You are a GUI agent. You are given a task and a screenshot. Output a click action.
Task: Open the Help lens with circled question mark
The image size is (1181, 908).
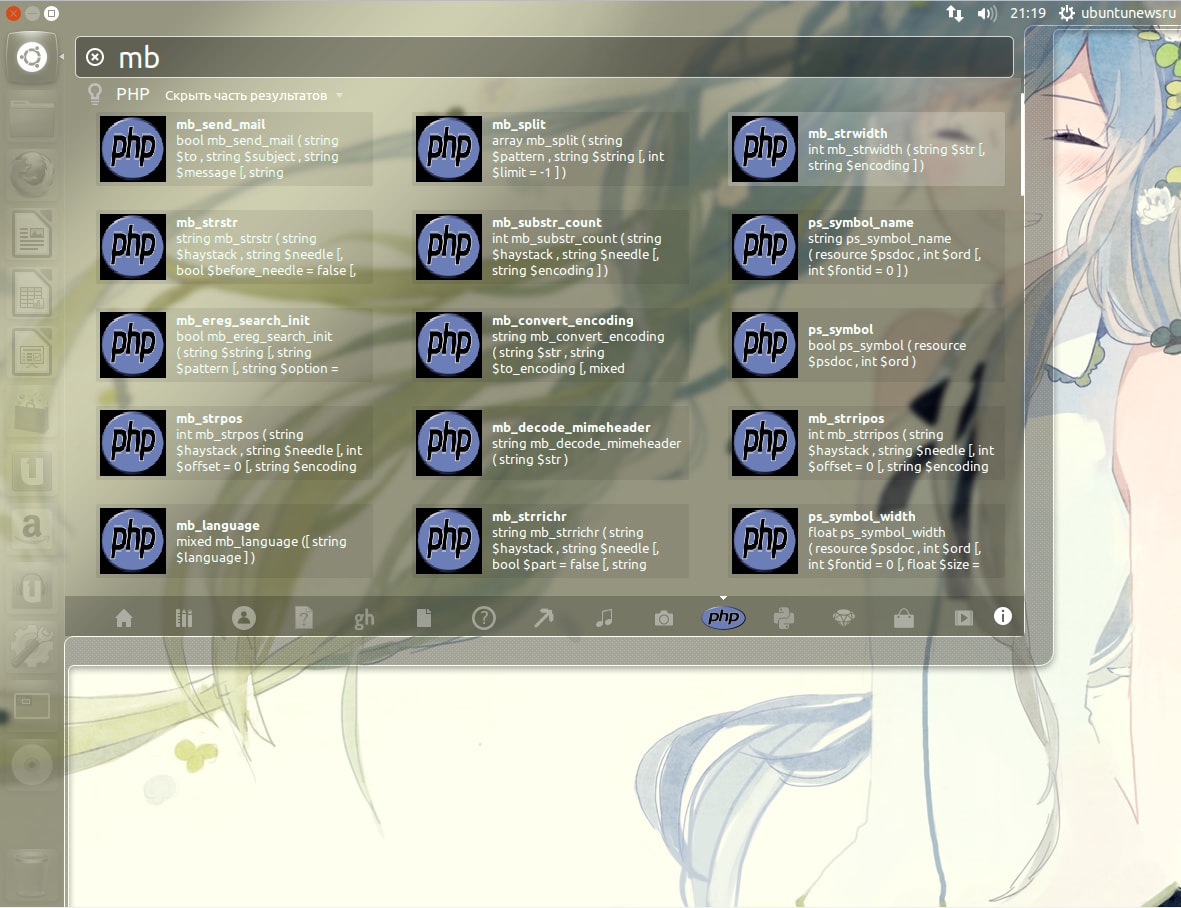(x=484, y=618)
